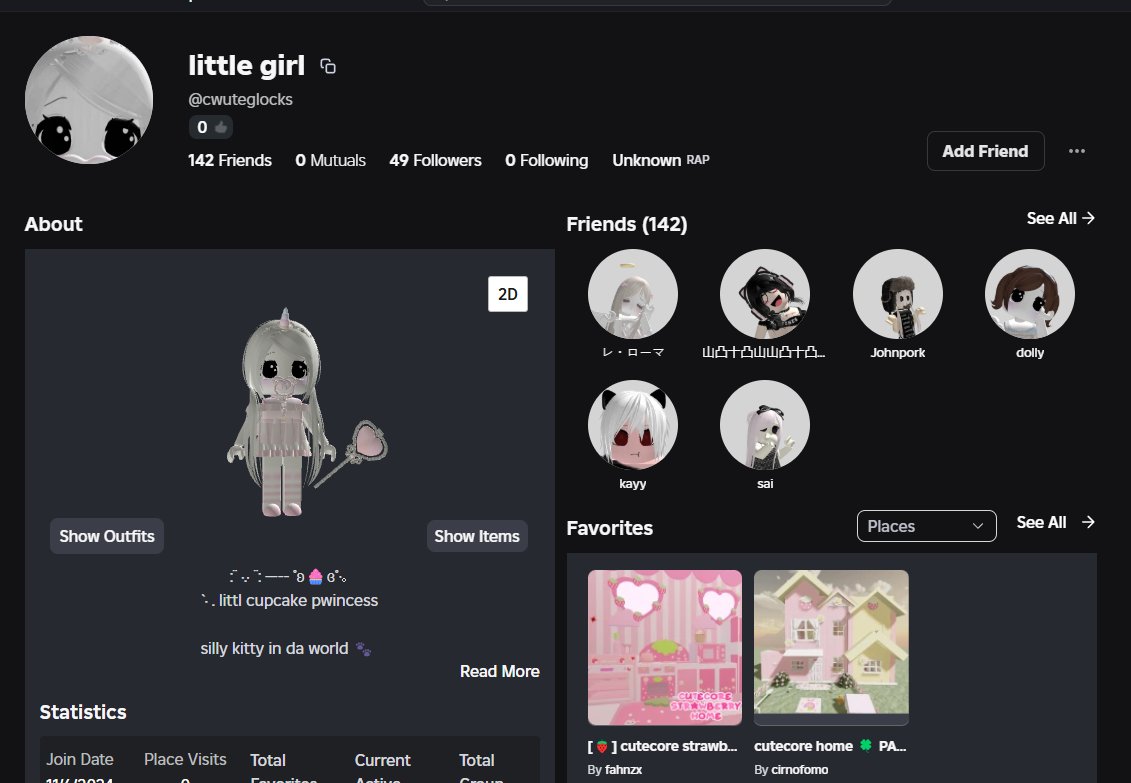Open the Places favorites category dropdown
This screenshot has height=783, width=1131.
point(926,526)
